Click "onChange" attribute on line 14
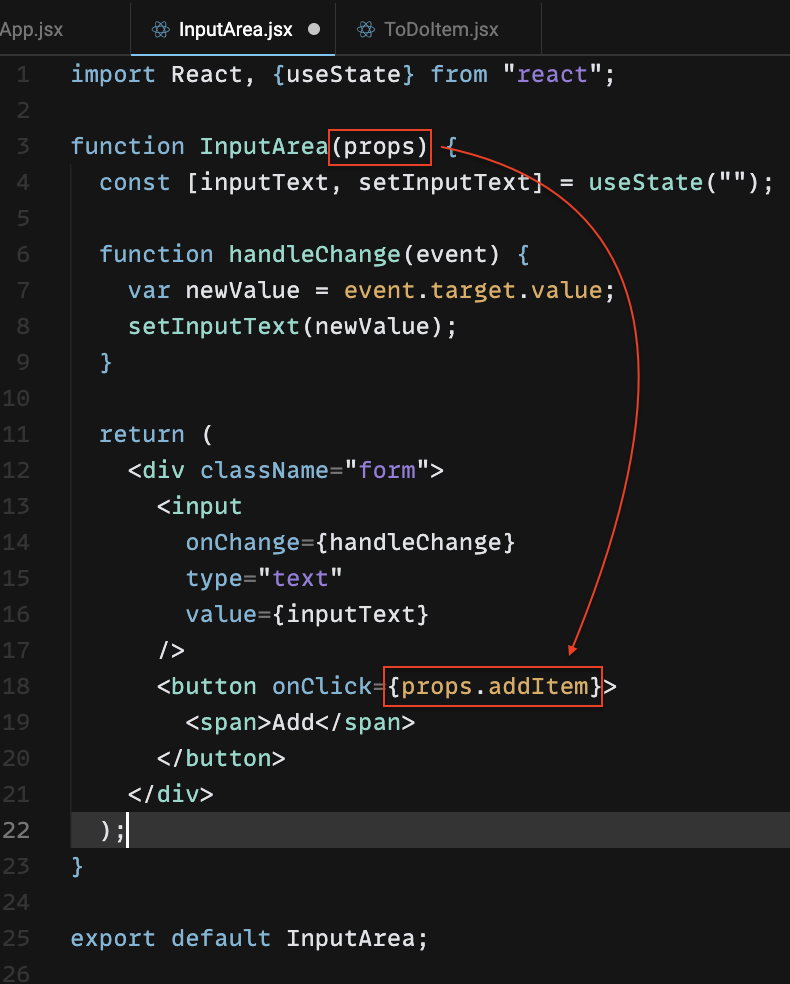790x984 pixels. (x=243, y=542)
